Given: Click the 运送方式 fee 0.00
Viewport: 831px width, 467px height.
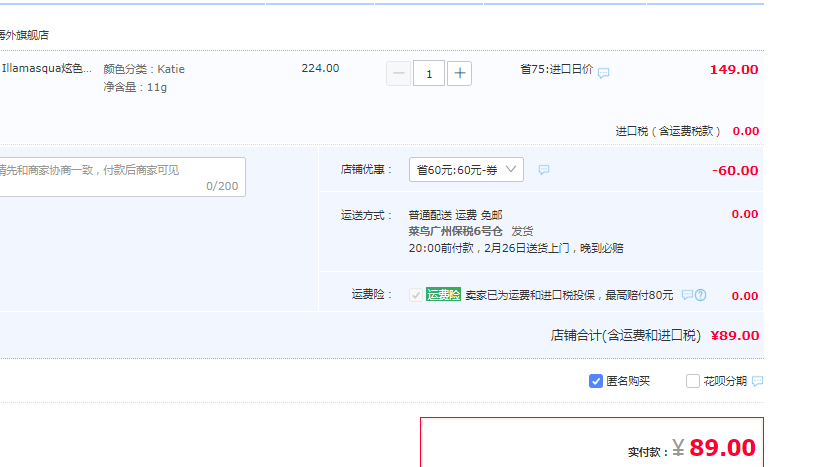Looking at the screenshot, I should point(745,214).
